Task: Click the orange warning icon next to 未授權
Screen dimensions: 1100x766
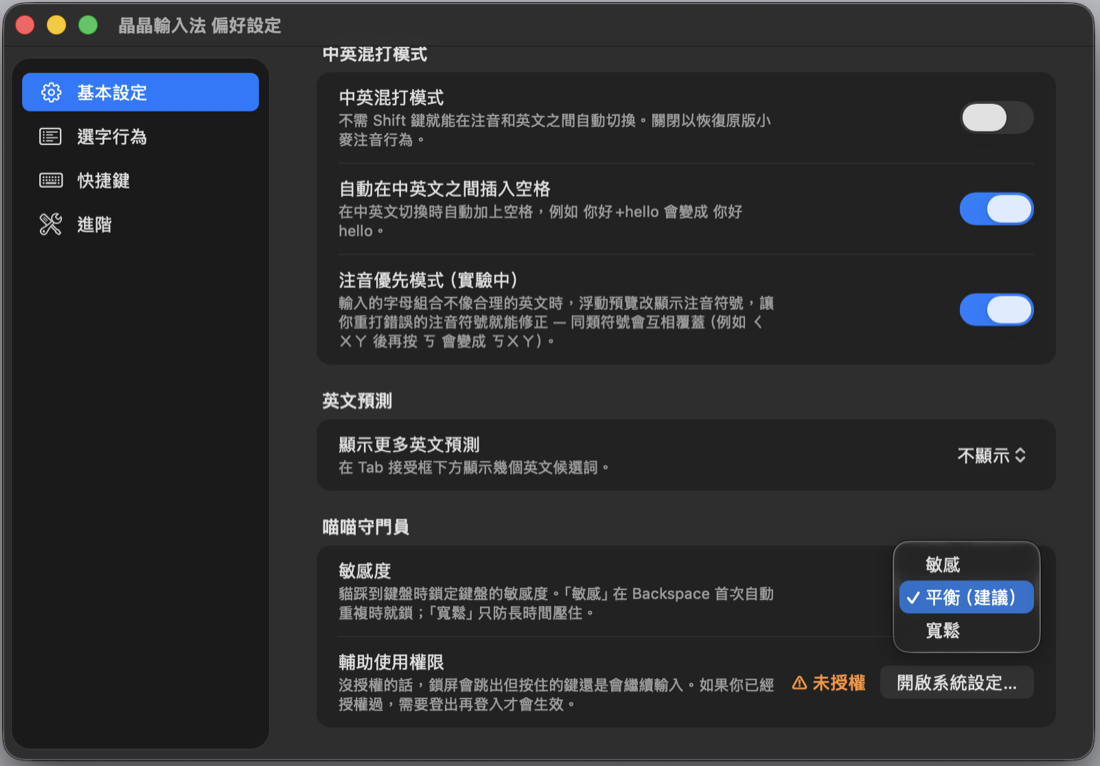Action: (x=799, y=683)
